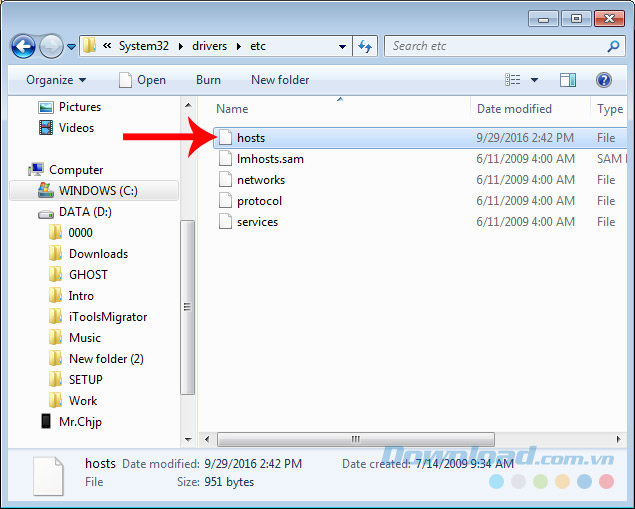Toggle the preview pane
635x509 pixels.
coord(568,80)
